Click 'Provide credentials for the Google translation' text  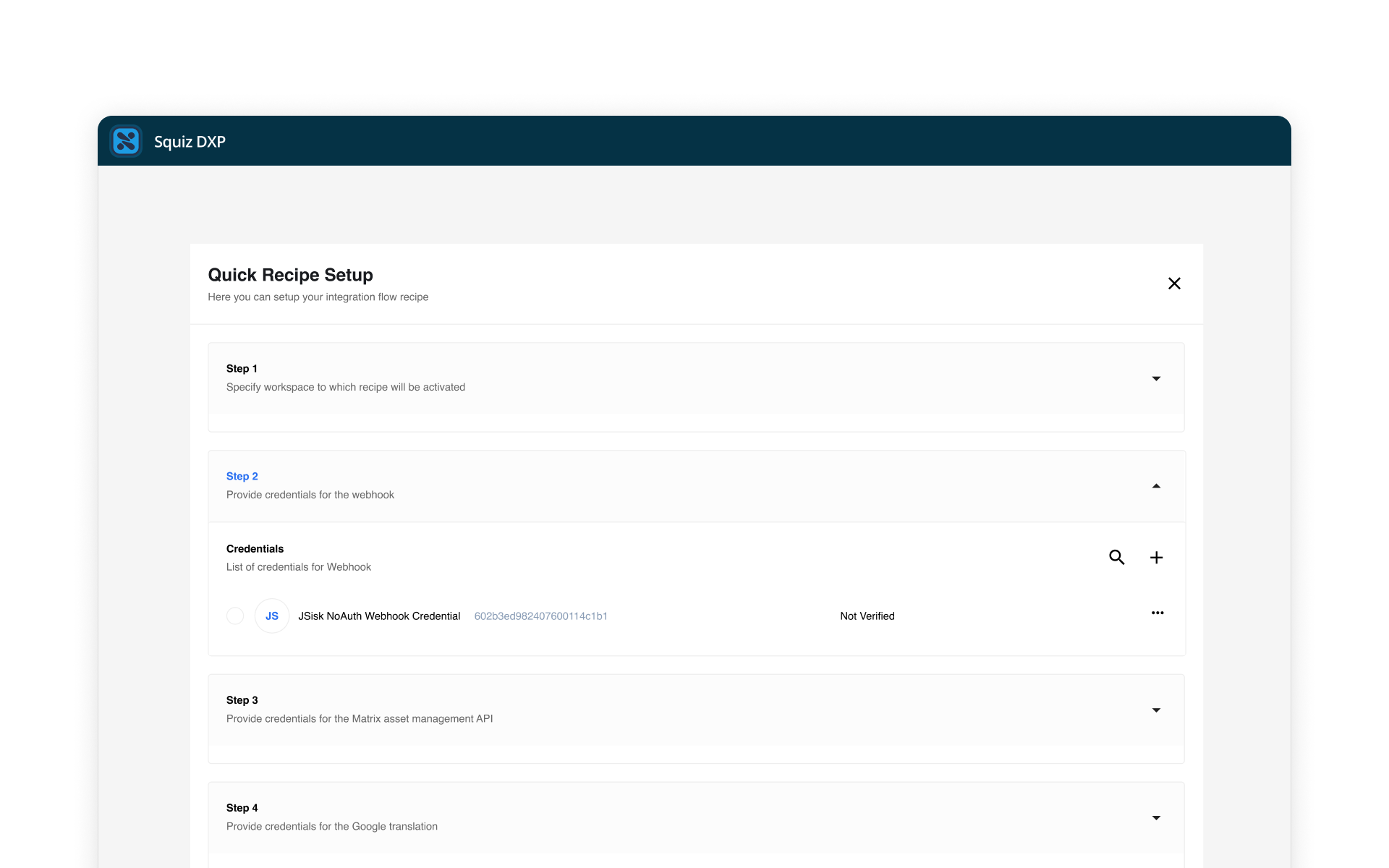point(332,826)
